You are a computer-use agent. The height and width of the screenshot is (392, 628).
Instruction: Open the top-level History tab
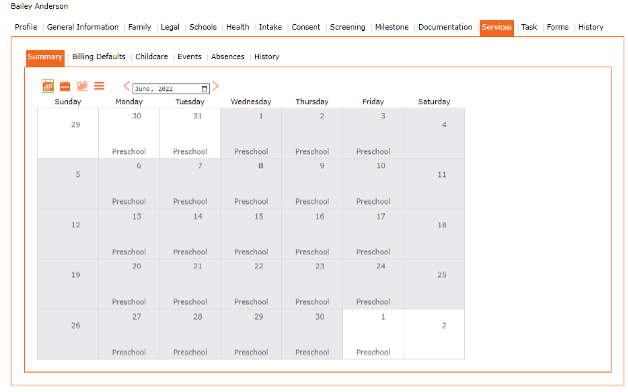pyautogui.click(x=591, y=27)
